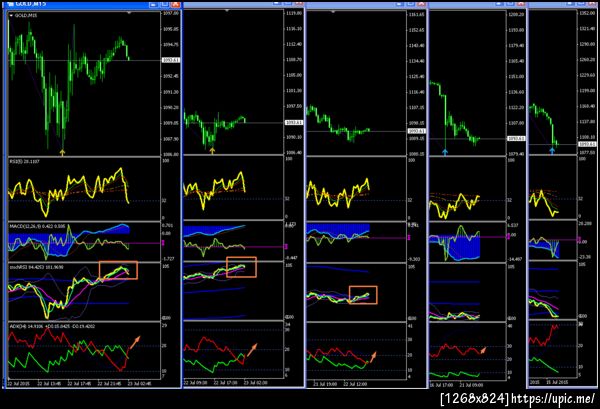This screenshot has height=409, width=600.
Task: Select the ADX(14) indicator label
Action: tap(52, 326)
